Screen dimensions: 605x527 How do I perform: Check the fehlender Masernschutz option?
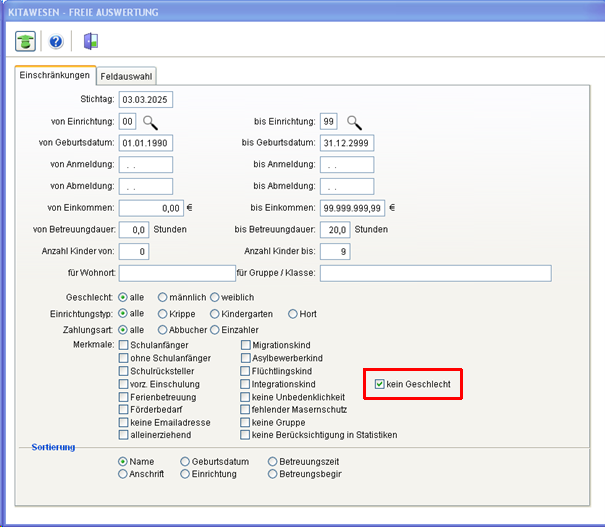coord(246,410)
